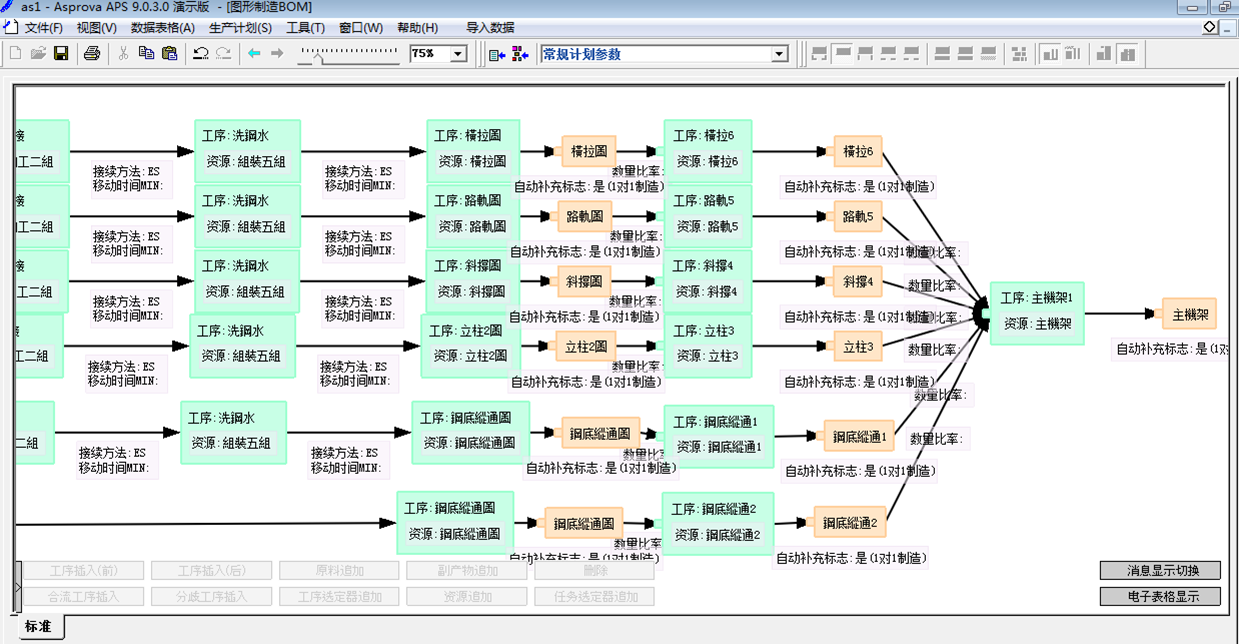Click the zoom slider handle in toolbar

pos(318,57)
